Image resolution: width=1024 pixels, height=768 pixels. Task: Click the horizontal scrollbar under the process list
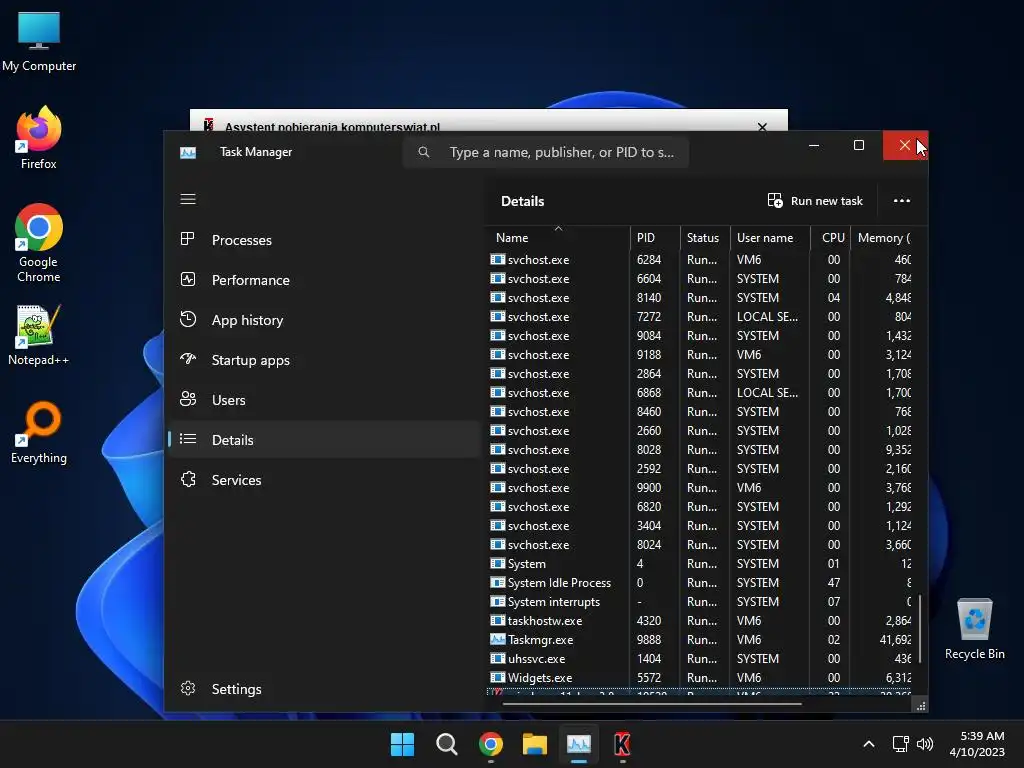pos(652,704)
